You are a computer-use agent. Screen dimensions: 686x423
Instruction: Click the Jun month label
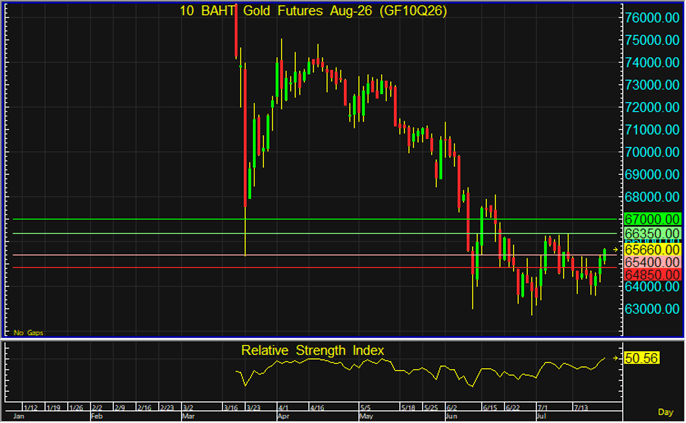point(451,416)
